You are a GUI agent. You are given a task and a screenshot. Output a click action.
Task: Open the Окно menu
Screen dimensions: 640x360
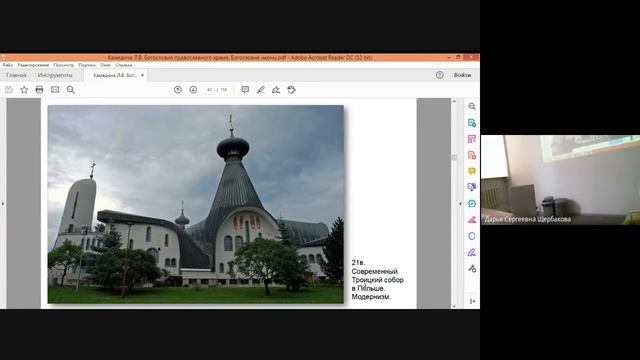point(105,65)
